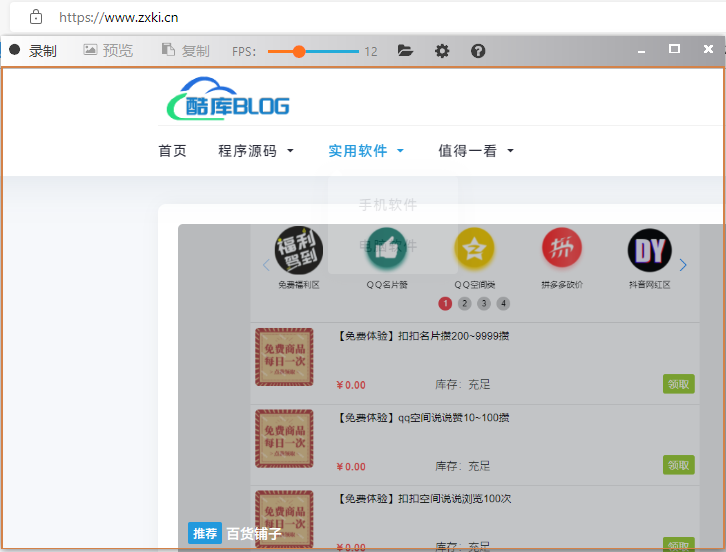The height and width of the screenshot is (552, 726).
Task: Open 【免费体验】扣扣名片赞200~9999赞 title
Action: (x=423, y=336)
